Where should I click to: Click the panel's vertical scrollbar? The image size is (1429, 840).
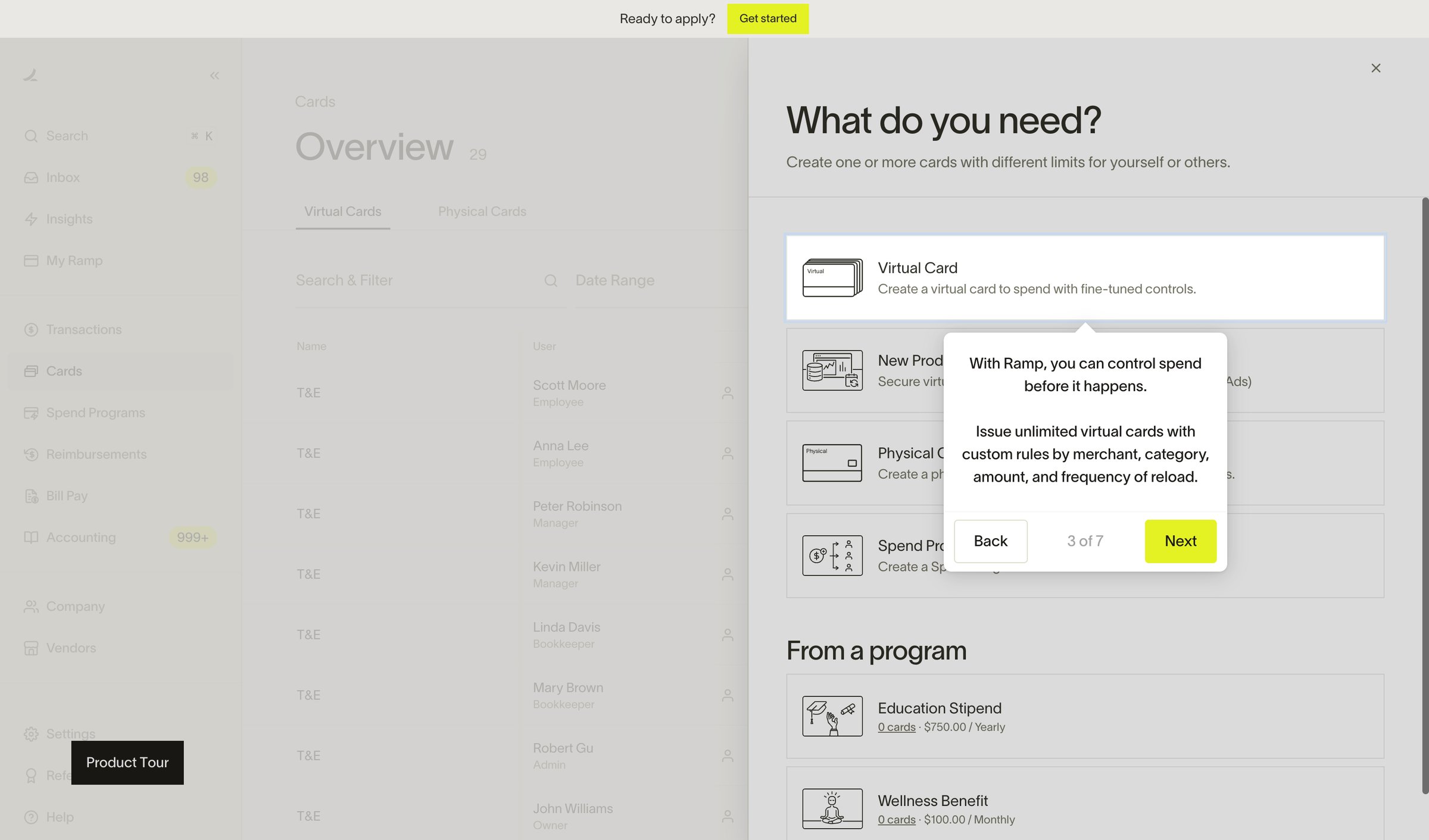click(x=1425, y=495)
